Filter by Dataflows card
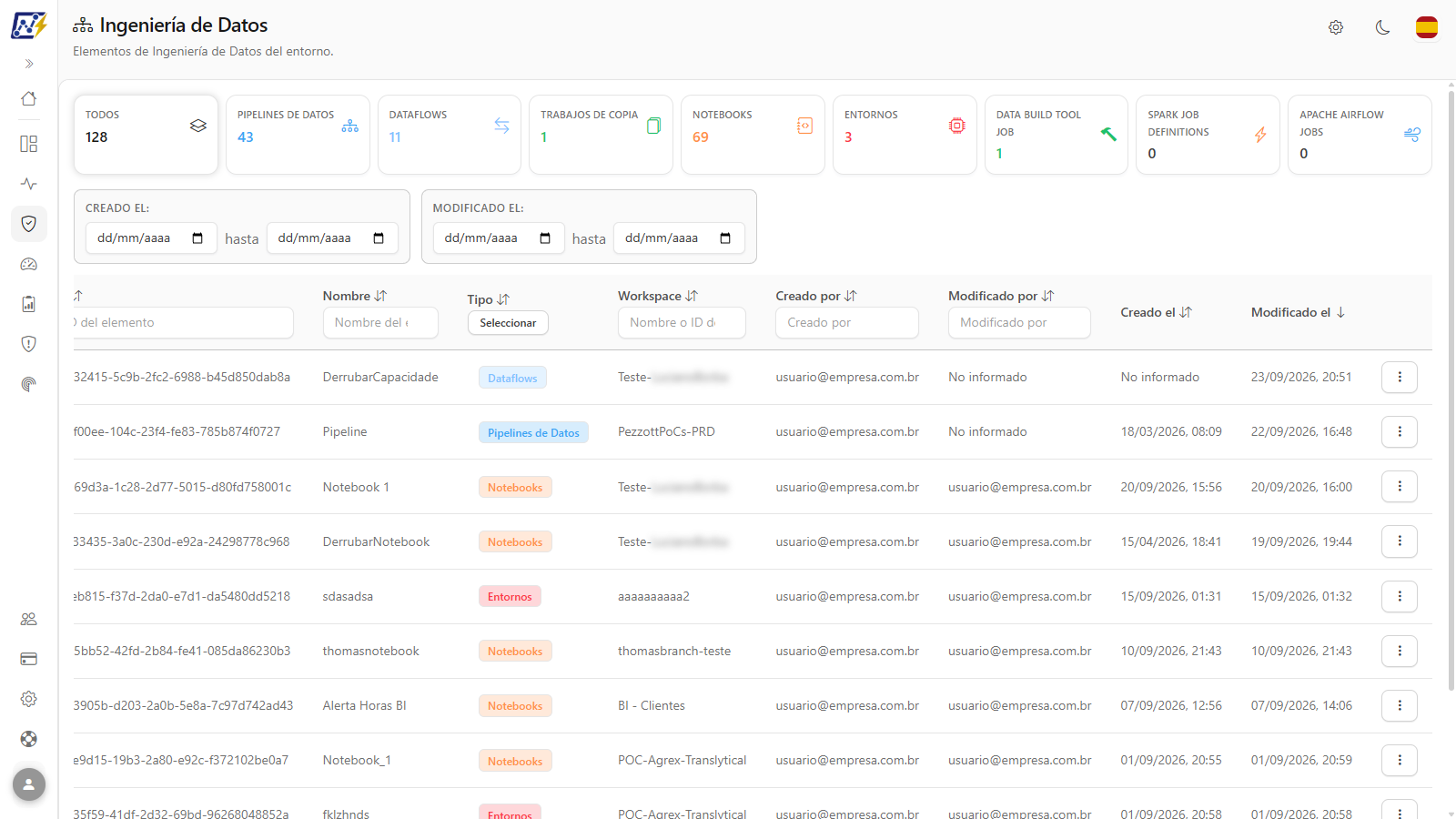1456x819 pixels. (450, 135)
